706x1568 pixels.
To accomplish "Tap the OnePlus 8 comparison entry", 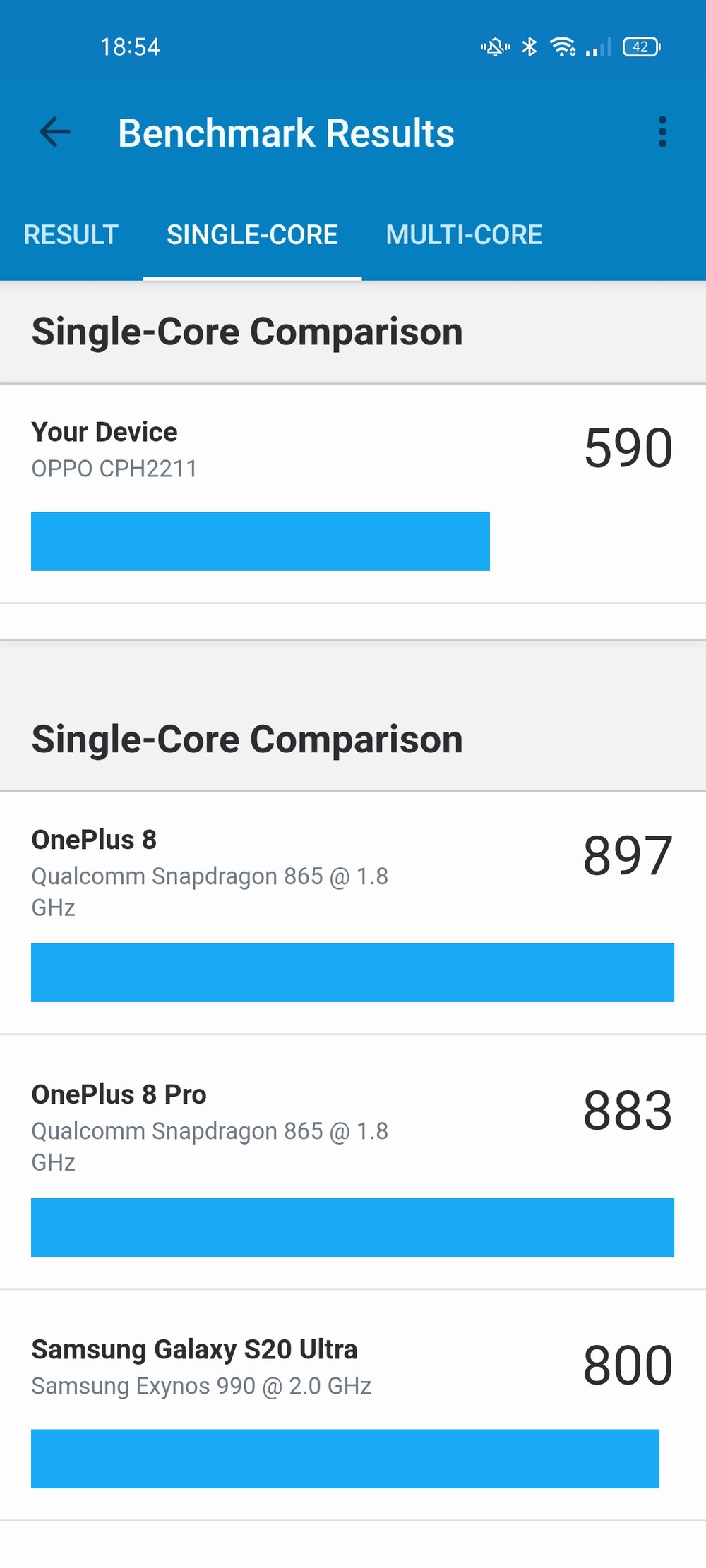I will pyautogui.click(x=353, y=913).
